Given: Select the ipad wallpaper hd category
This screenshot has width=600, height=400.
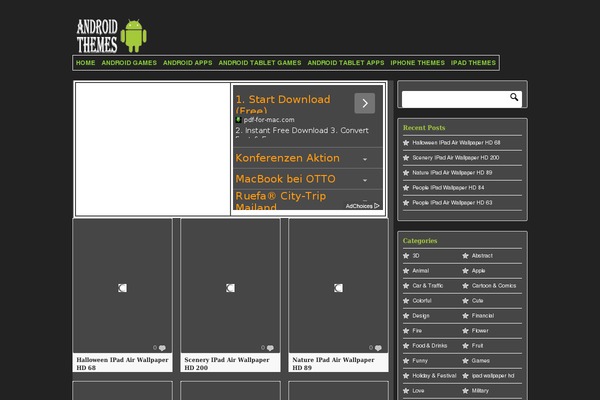Looking at the screenshot, I should pyautogui.click(x=493, y=376).
